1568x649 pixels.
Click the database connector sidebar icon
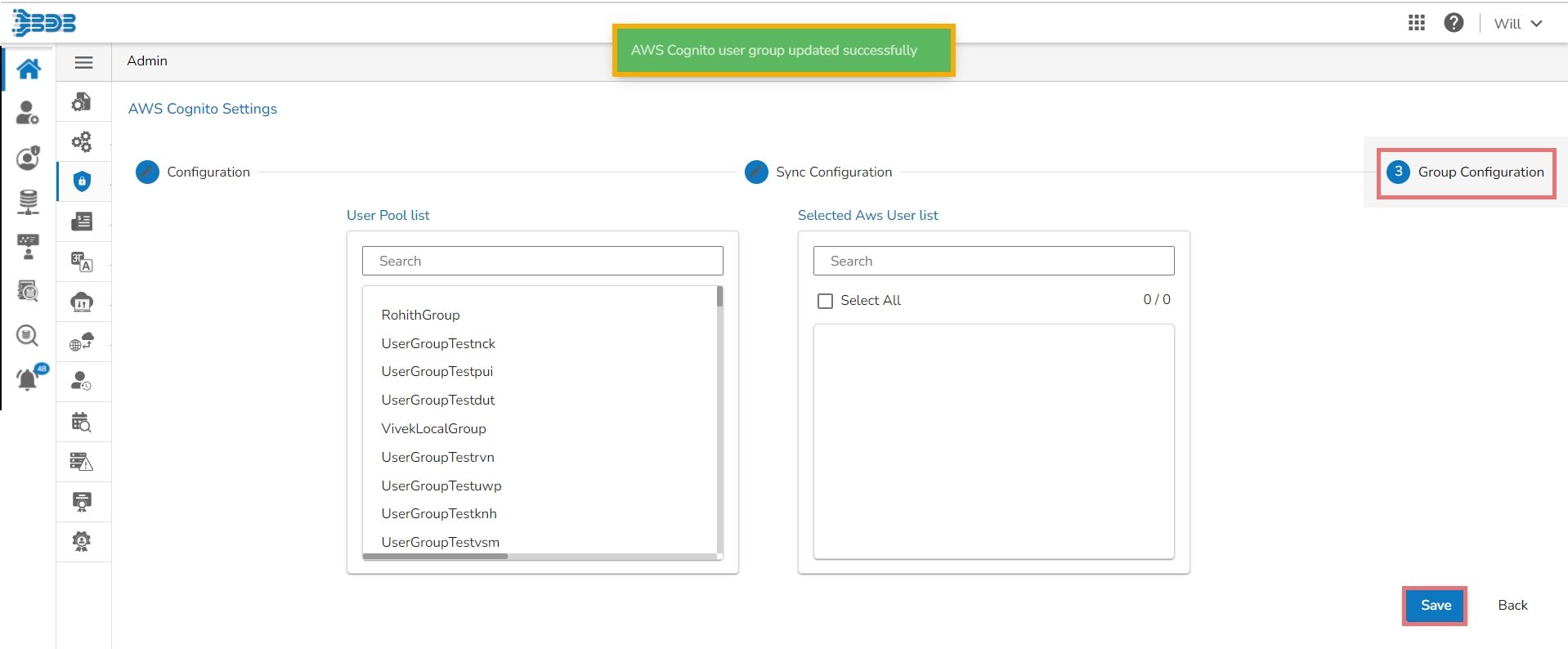(28, 202)
